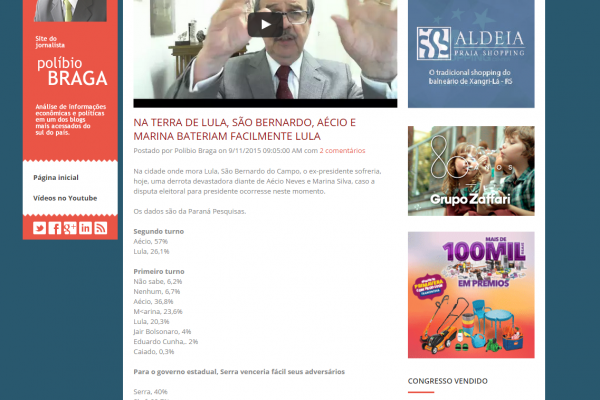Open Vídeos no Youtube menu item
The width and height of the screenshot is (600, 400).
pyautogui.click(x=65, y=198)
